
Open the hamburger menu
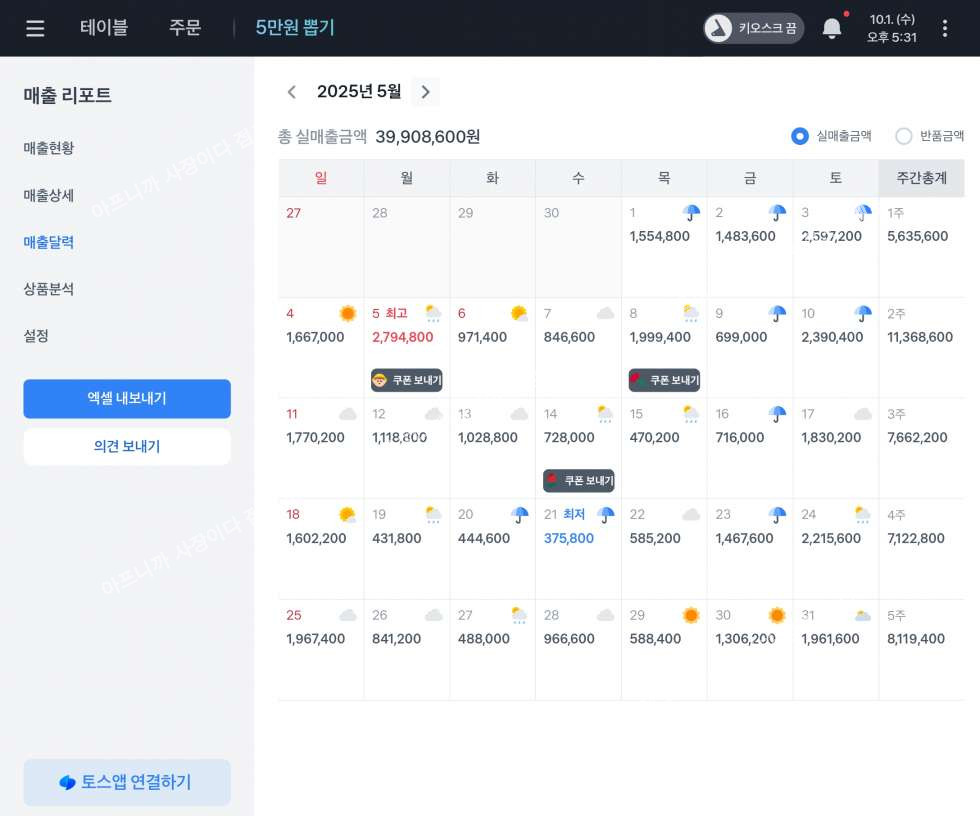[x=35, y=28]
